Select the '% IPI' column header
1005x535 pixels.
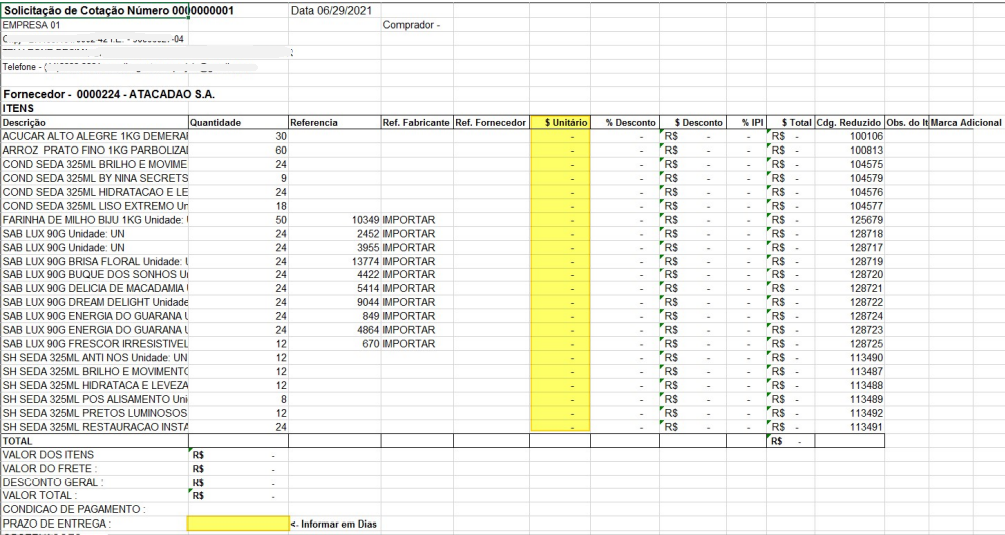pyautogui.click(x=747, y=122)
